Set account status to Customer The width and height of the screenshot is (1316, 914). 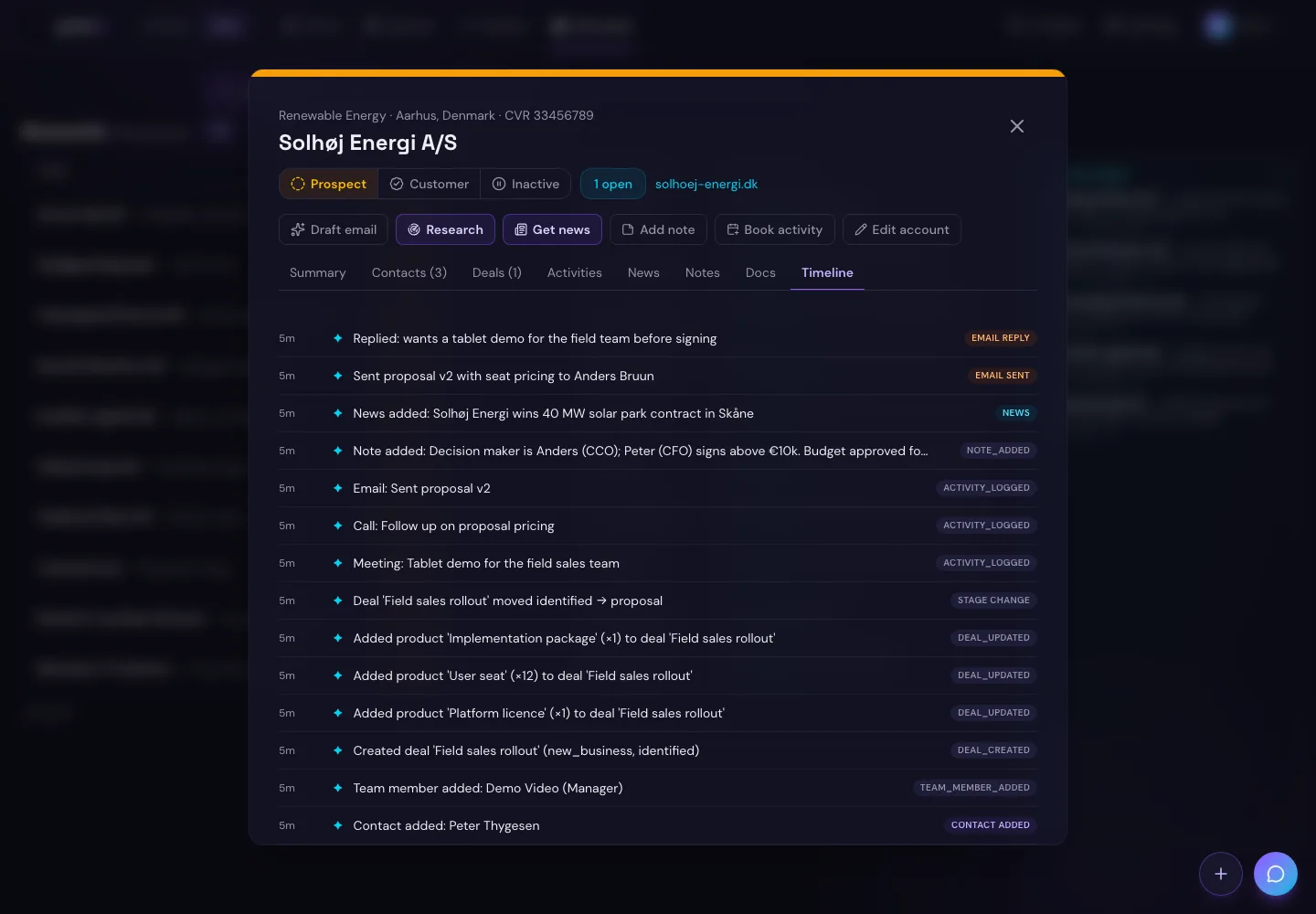pos(430,184)
